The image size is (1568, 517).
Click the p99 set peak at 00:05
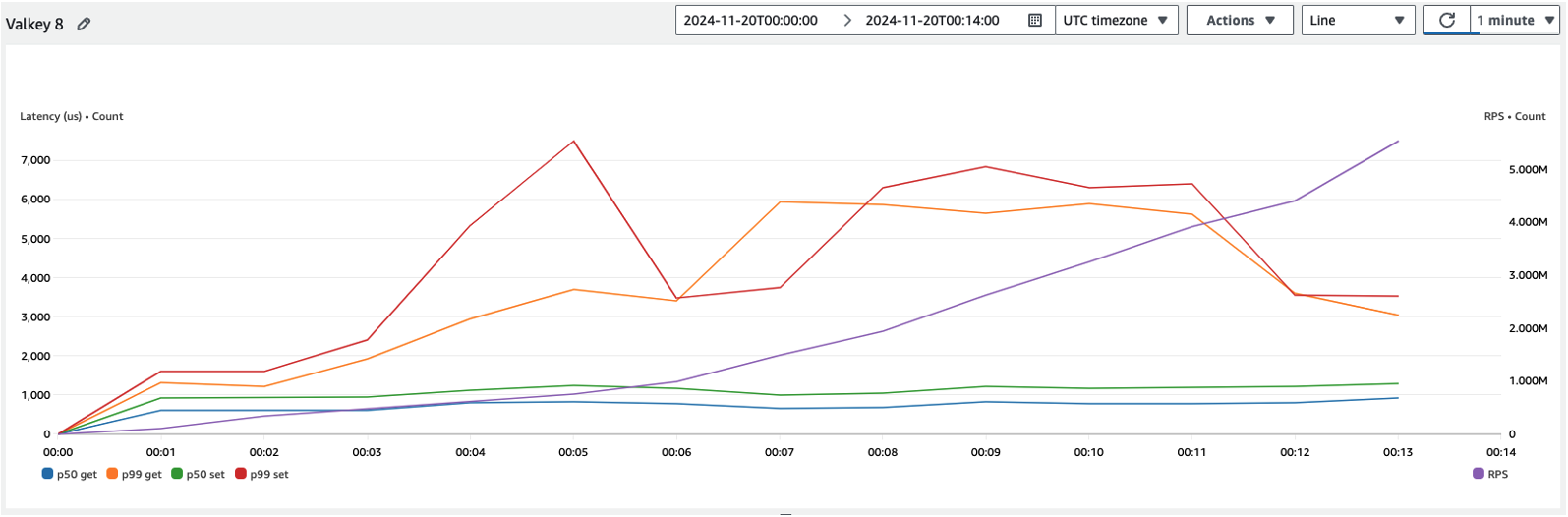(573, 142)
